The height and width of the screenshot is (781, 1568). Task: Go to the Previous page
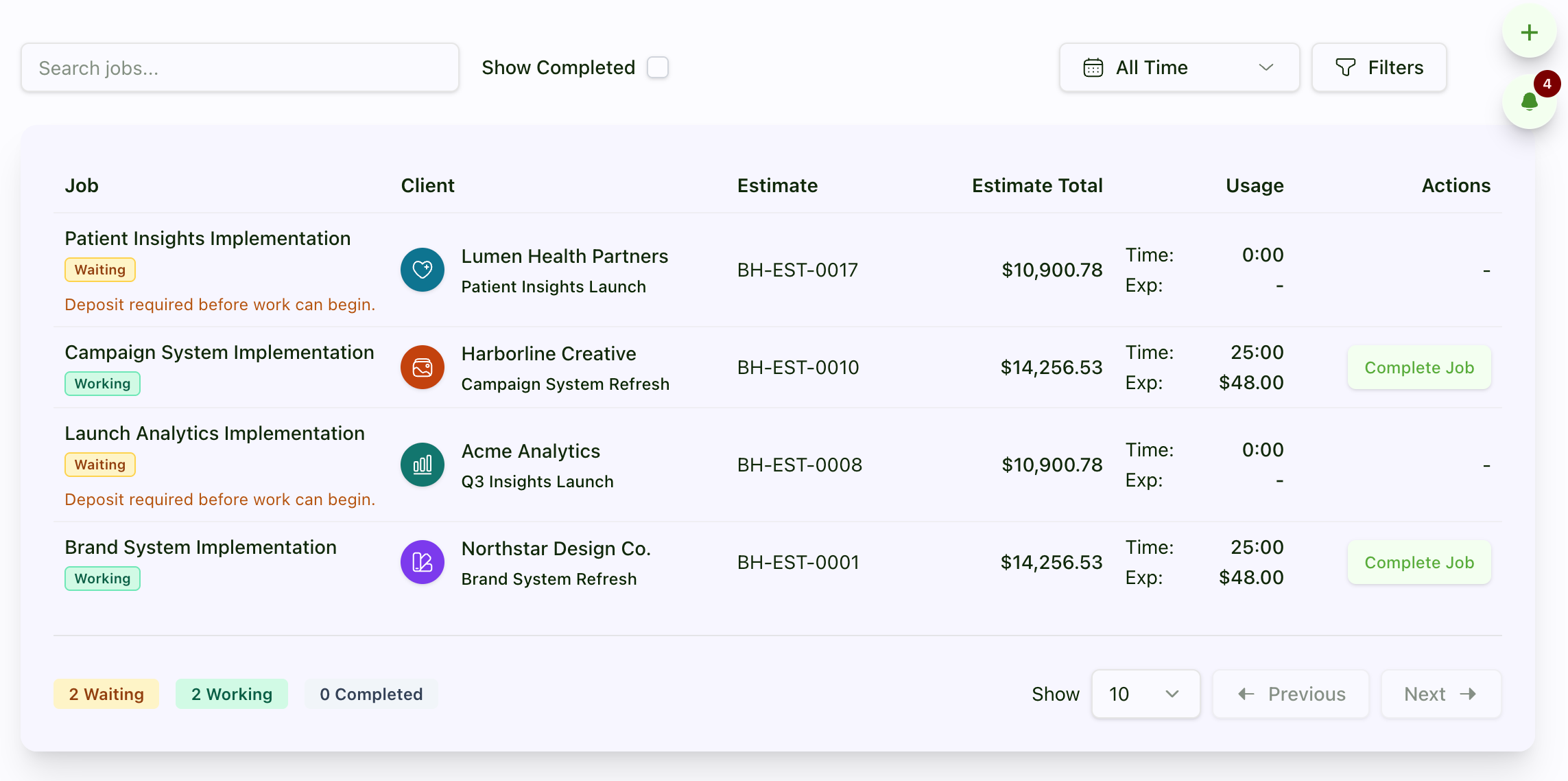(1290, 694)
